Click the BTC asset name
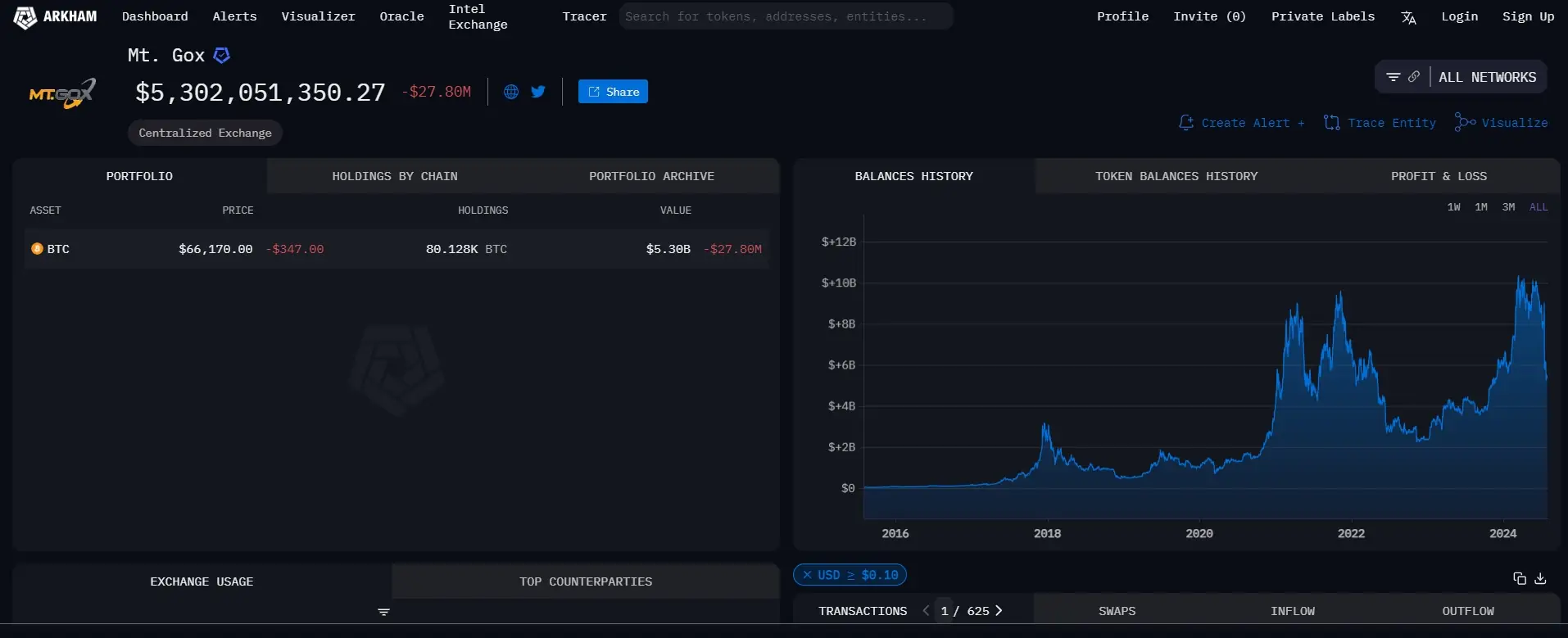Screen dimensions: 1568x638 58,249
